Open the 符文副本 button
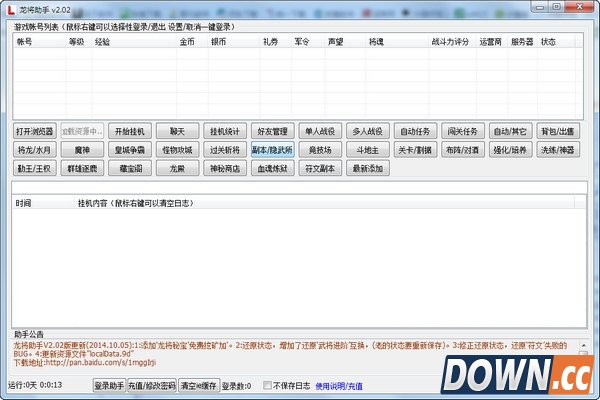 [320, 168]
